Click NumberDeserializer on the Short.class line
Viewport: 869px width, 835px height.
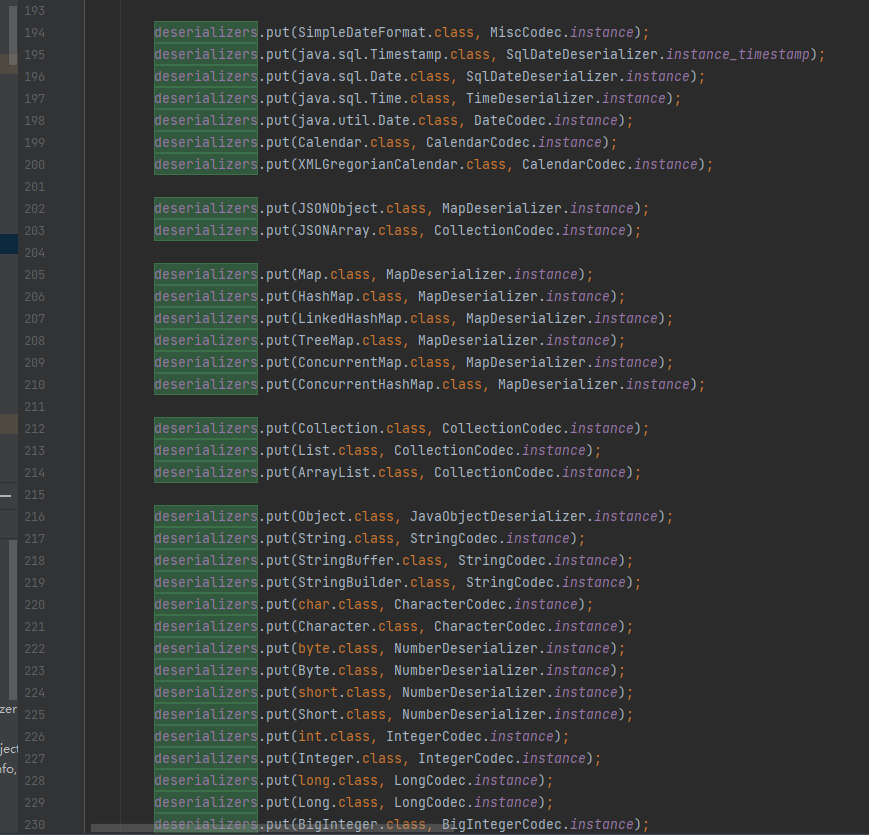pos(474,714)
